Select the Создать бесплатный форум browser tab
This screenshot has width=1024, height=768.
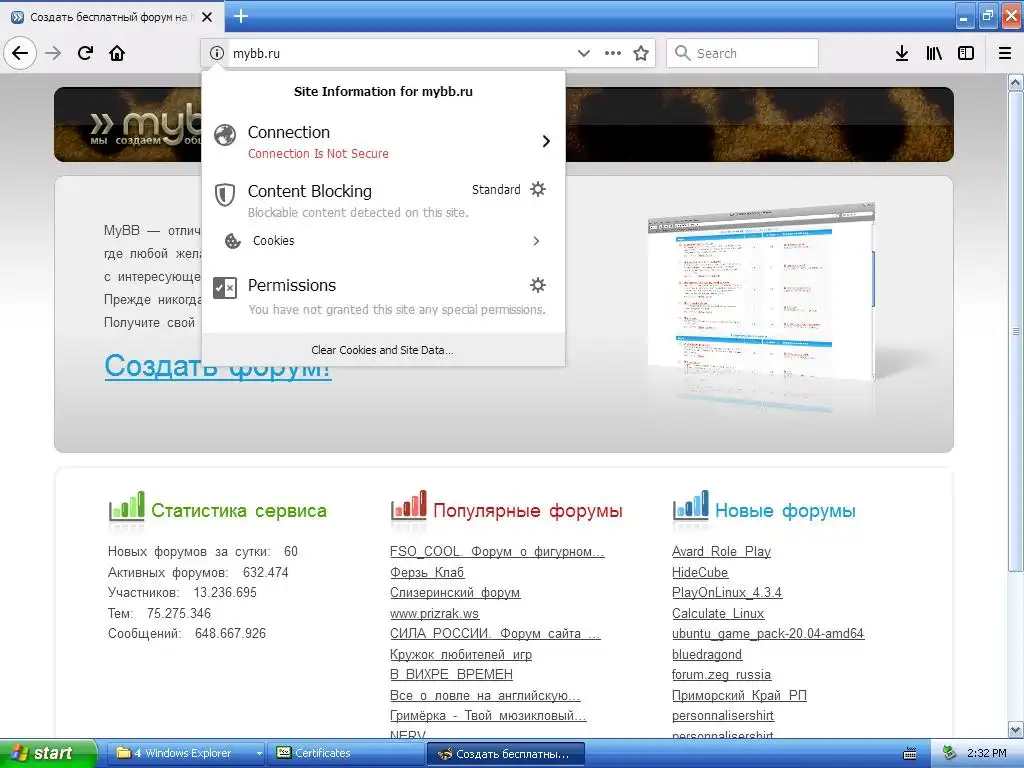click(x=112, y=17)
